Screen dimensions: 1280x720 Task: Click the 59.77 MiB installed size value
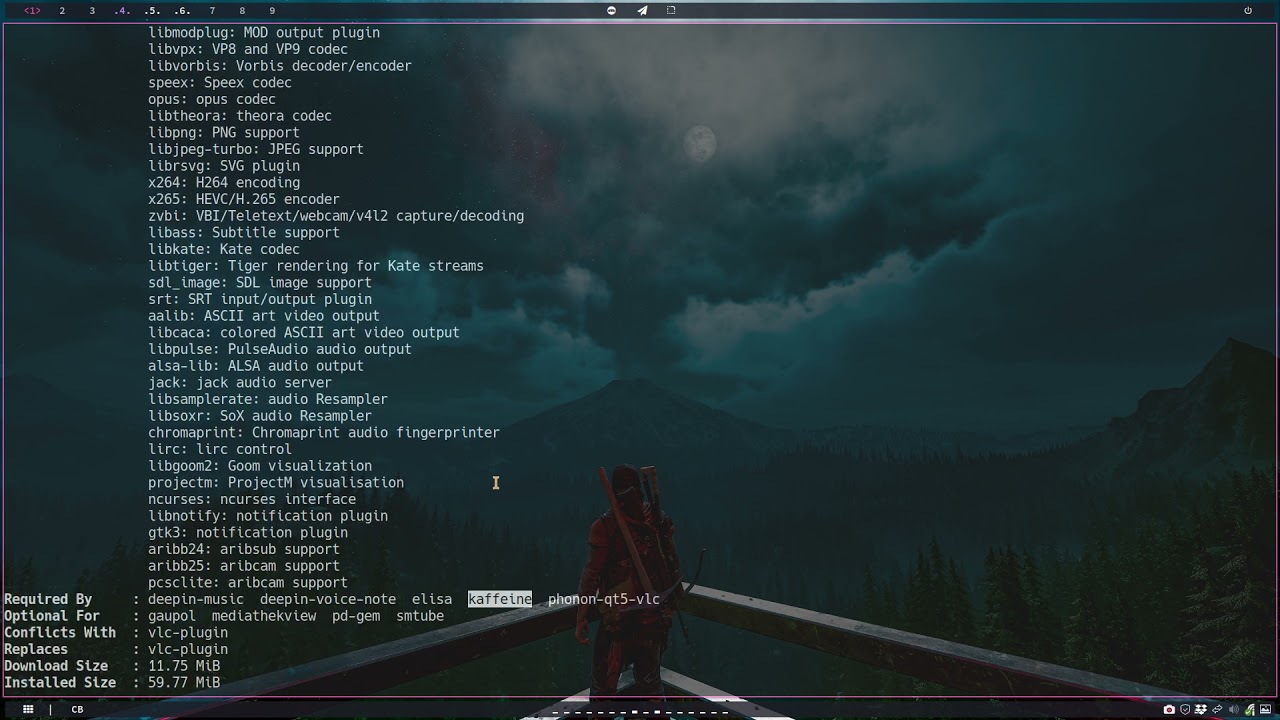point(184,683)
